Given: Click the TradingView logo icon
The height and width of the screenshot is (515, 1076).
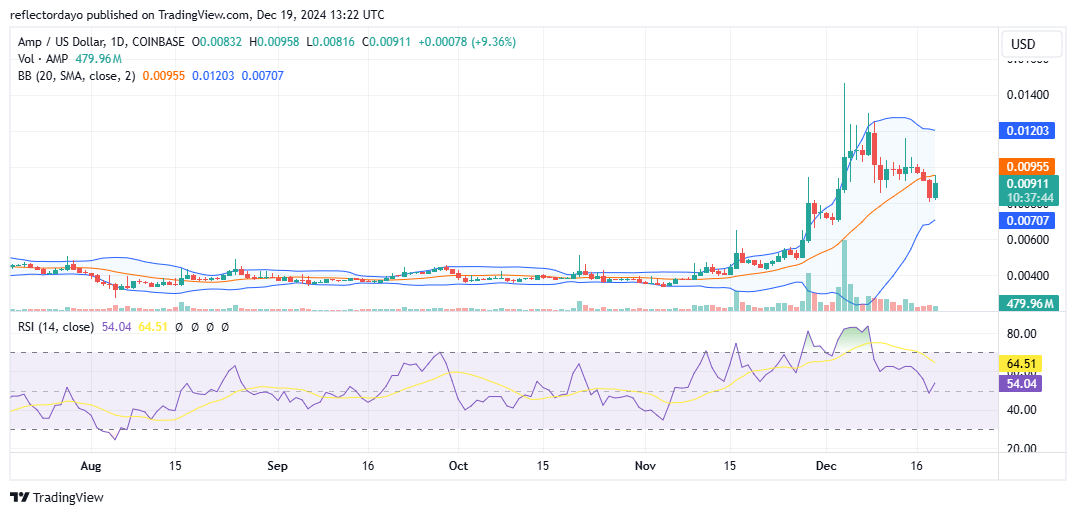Looking at the screenshot, I should pyautogui.click(x=19, y=498).
